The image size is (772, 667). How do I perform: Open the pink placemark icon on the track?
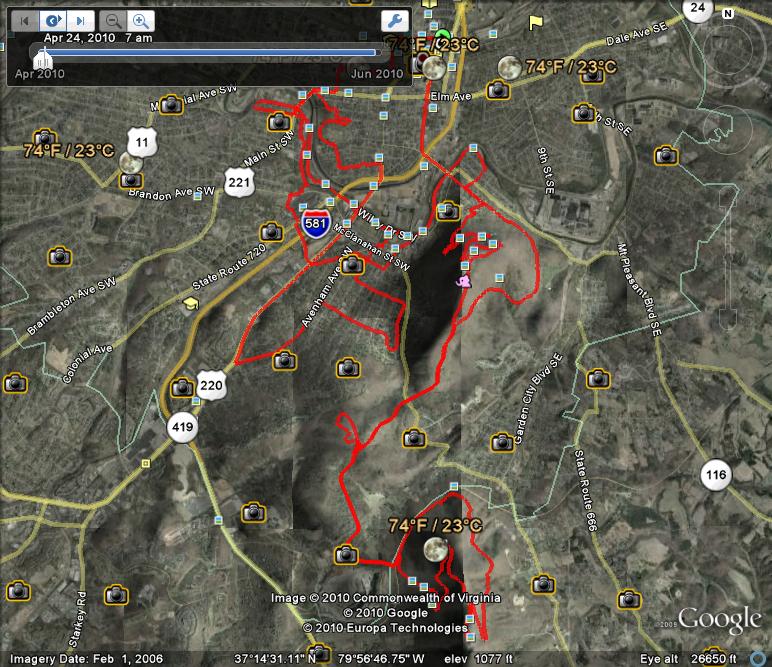[463, 283]
